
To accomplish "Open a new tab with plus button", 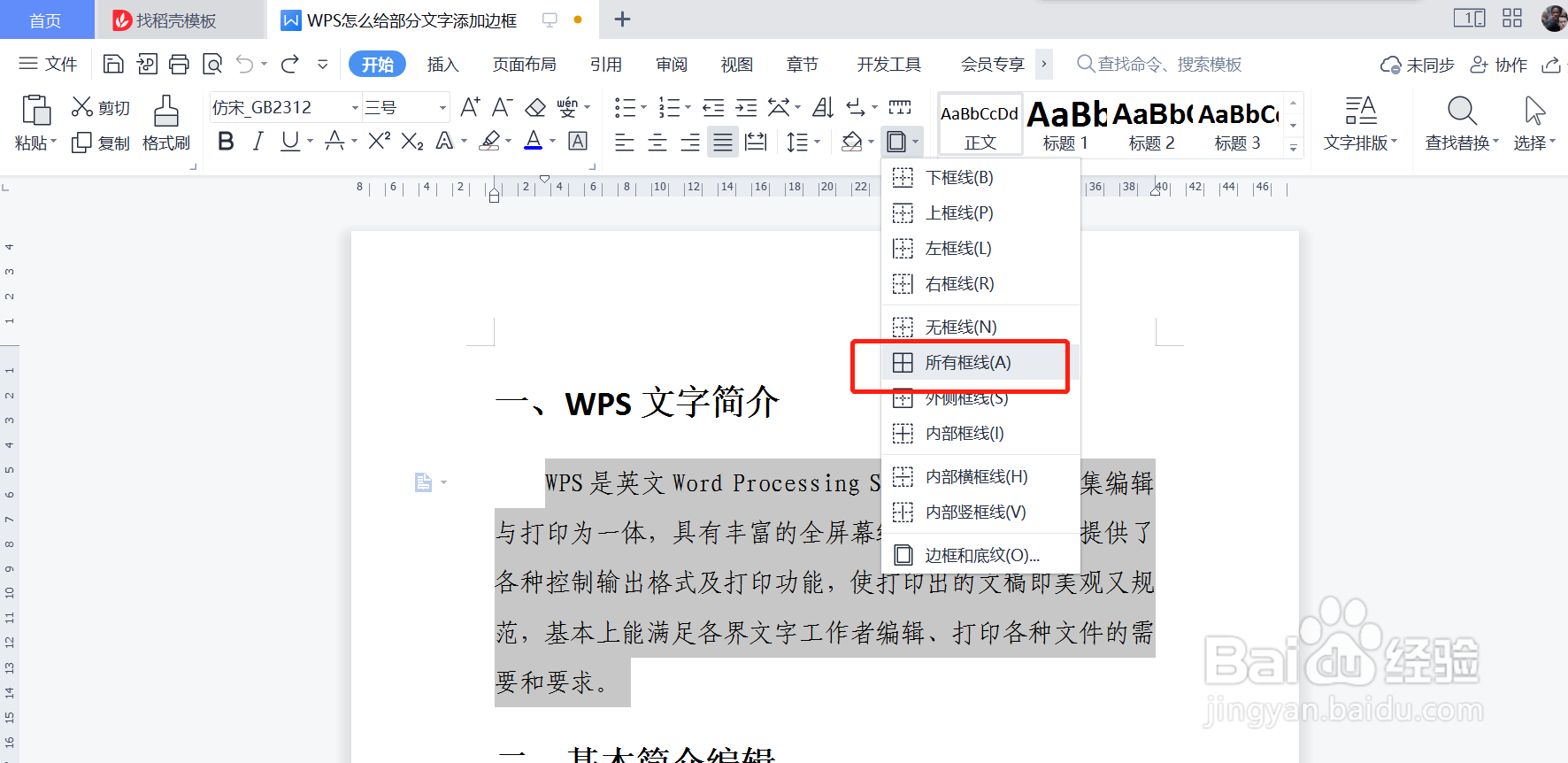I will click(x=622, y=19).
